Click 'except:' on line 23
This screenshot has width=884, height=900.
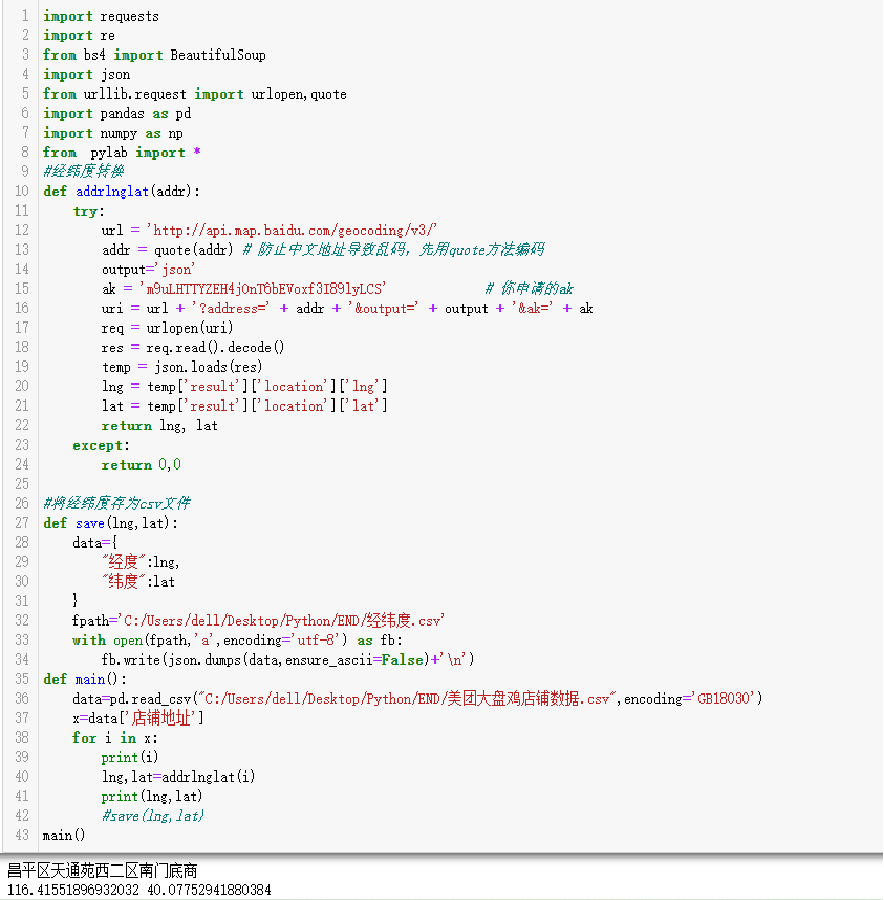click(x=101, y=445)
